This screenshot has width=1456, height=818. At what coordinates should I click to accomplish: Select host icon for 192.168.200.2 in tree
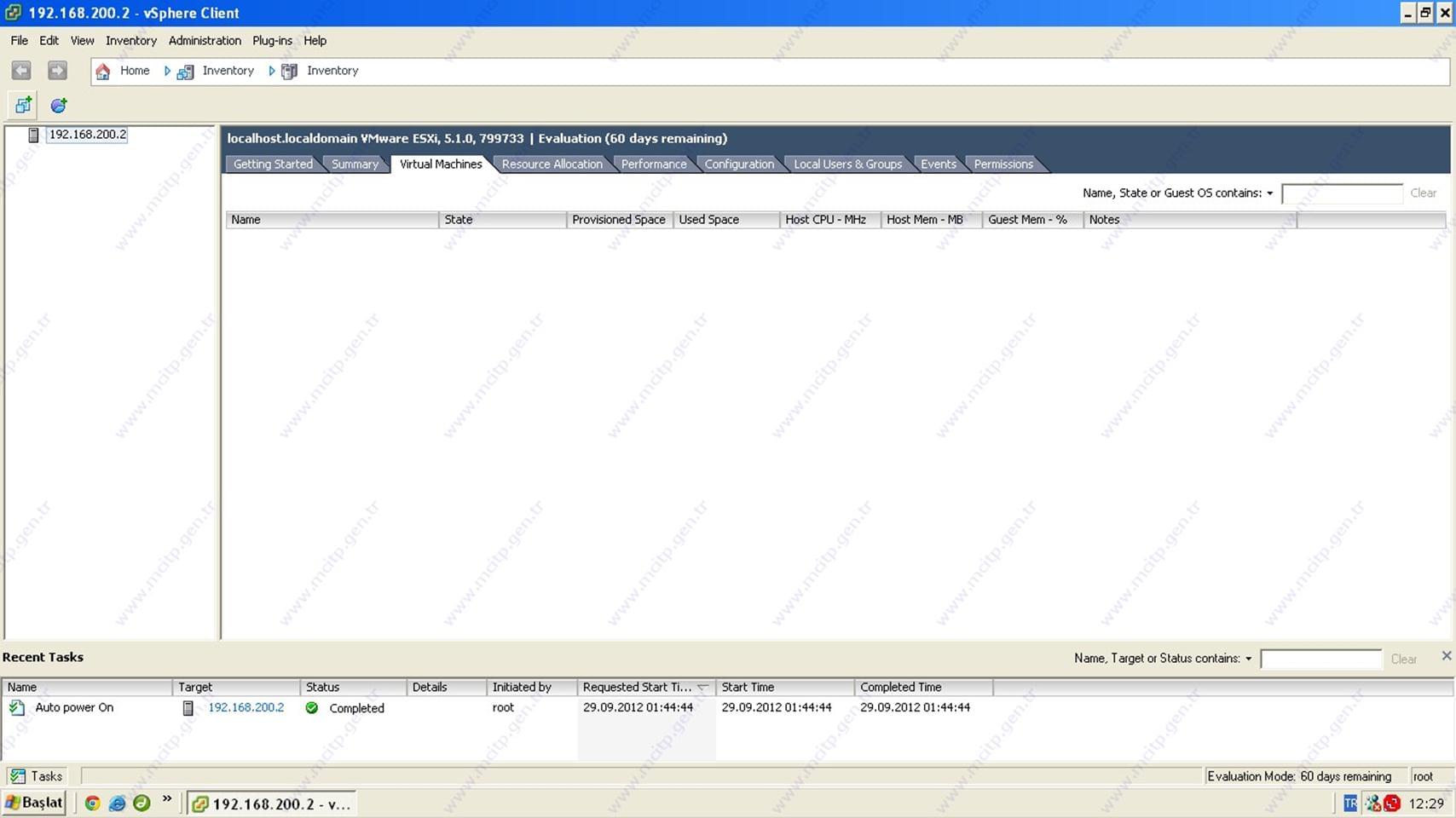coord(33,135)
